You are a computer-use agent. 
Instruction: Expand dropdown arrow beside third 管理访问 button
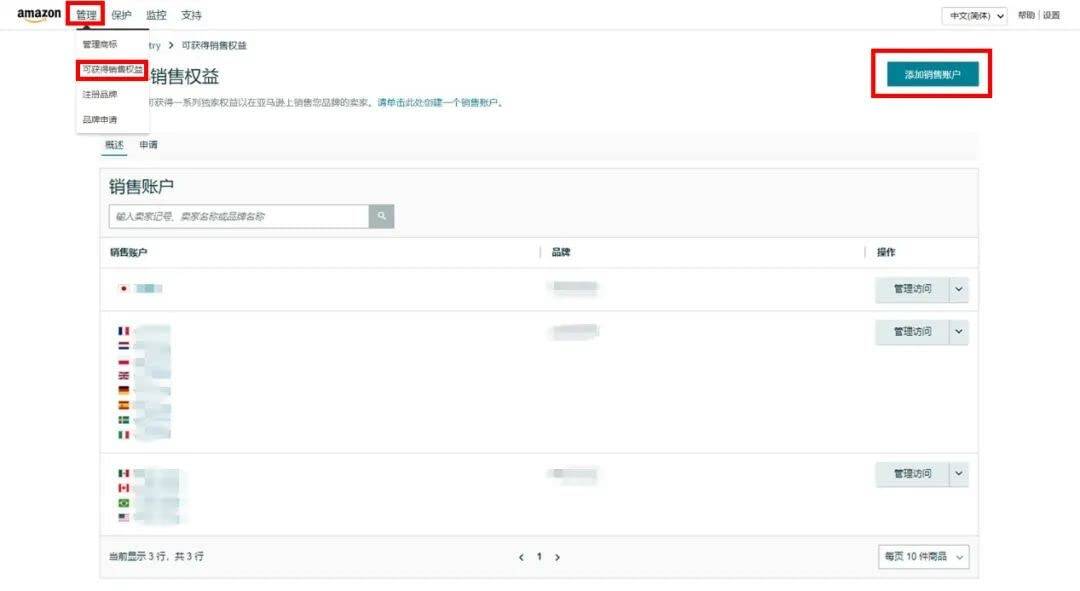959,474
